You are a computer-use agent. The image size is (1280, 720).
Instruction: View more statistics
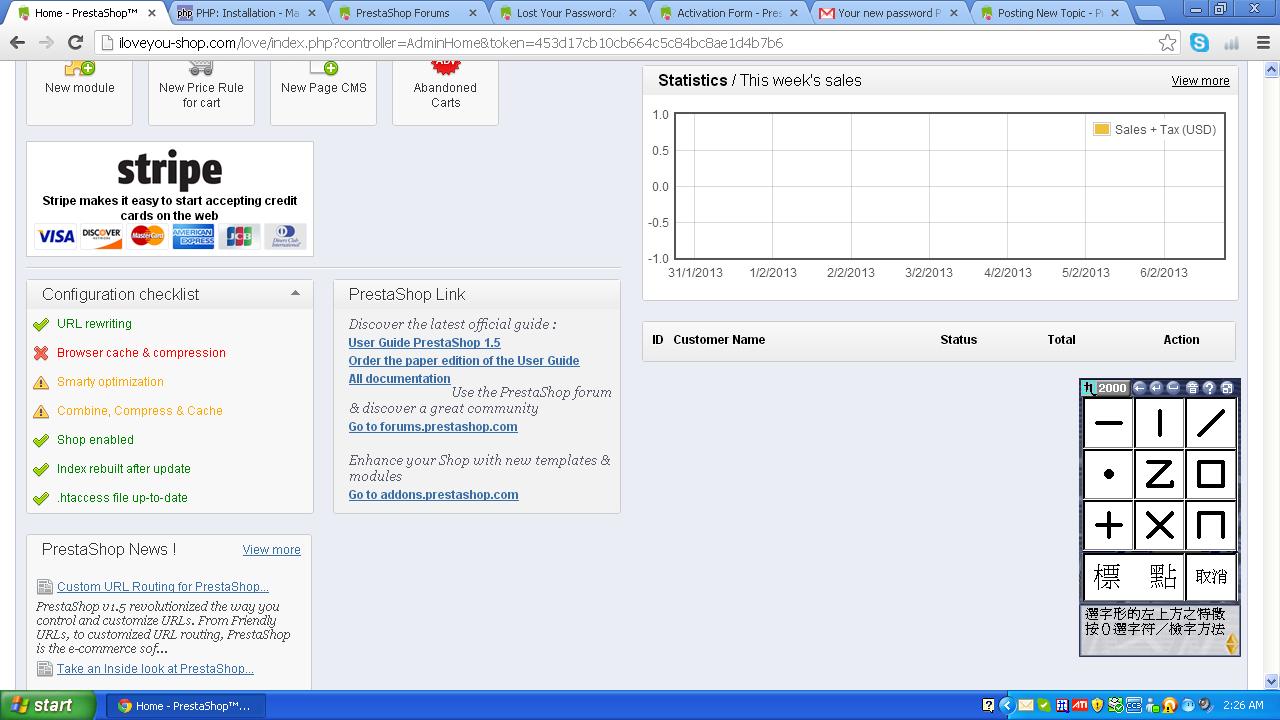point(1201,81)
